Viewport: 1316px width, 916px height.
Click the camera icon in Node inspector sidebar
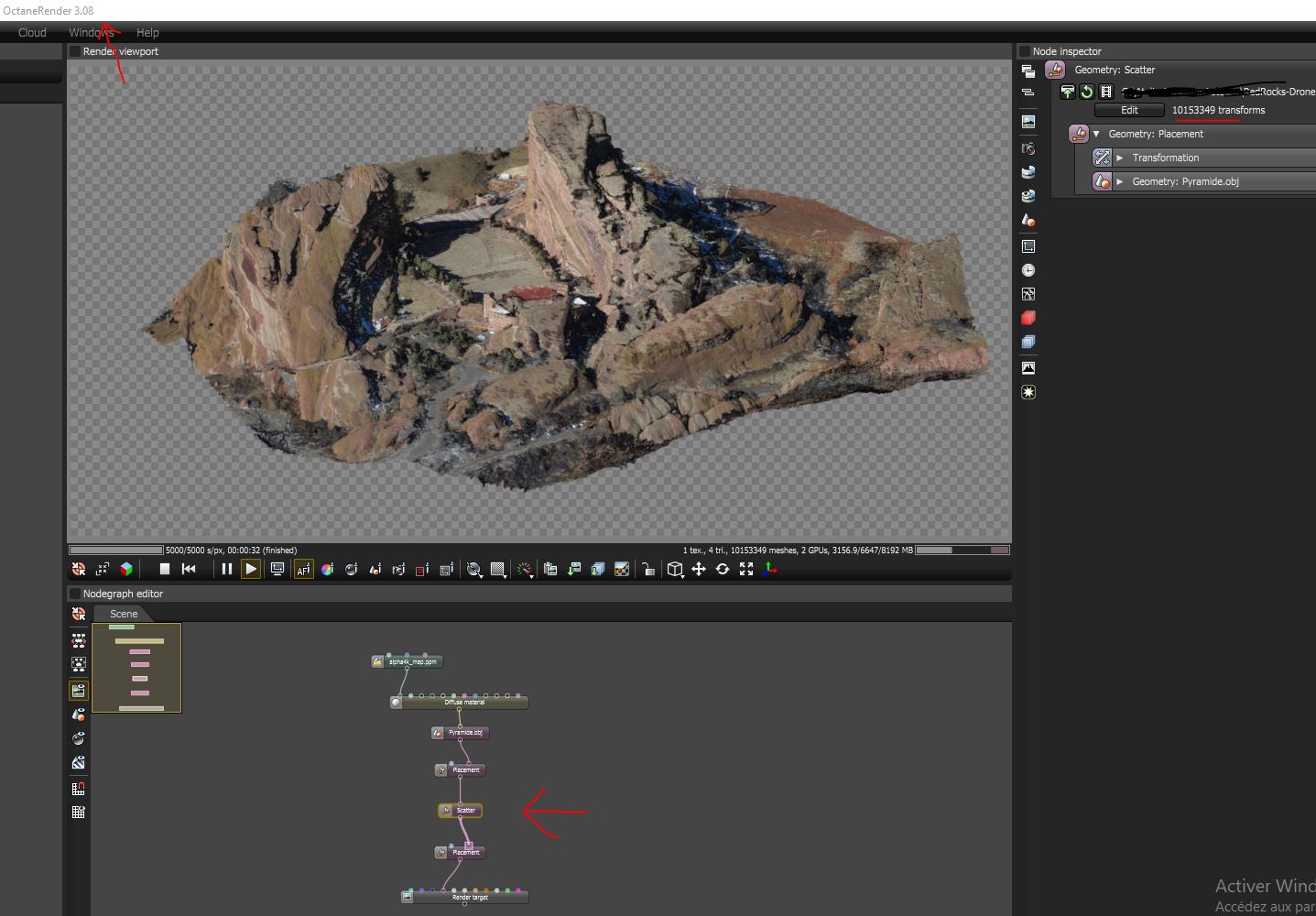1028,148
